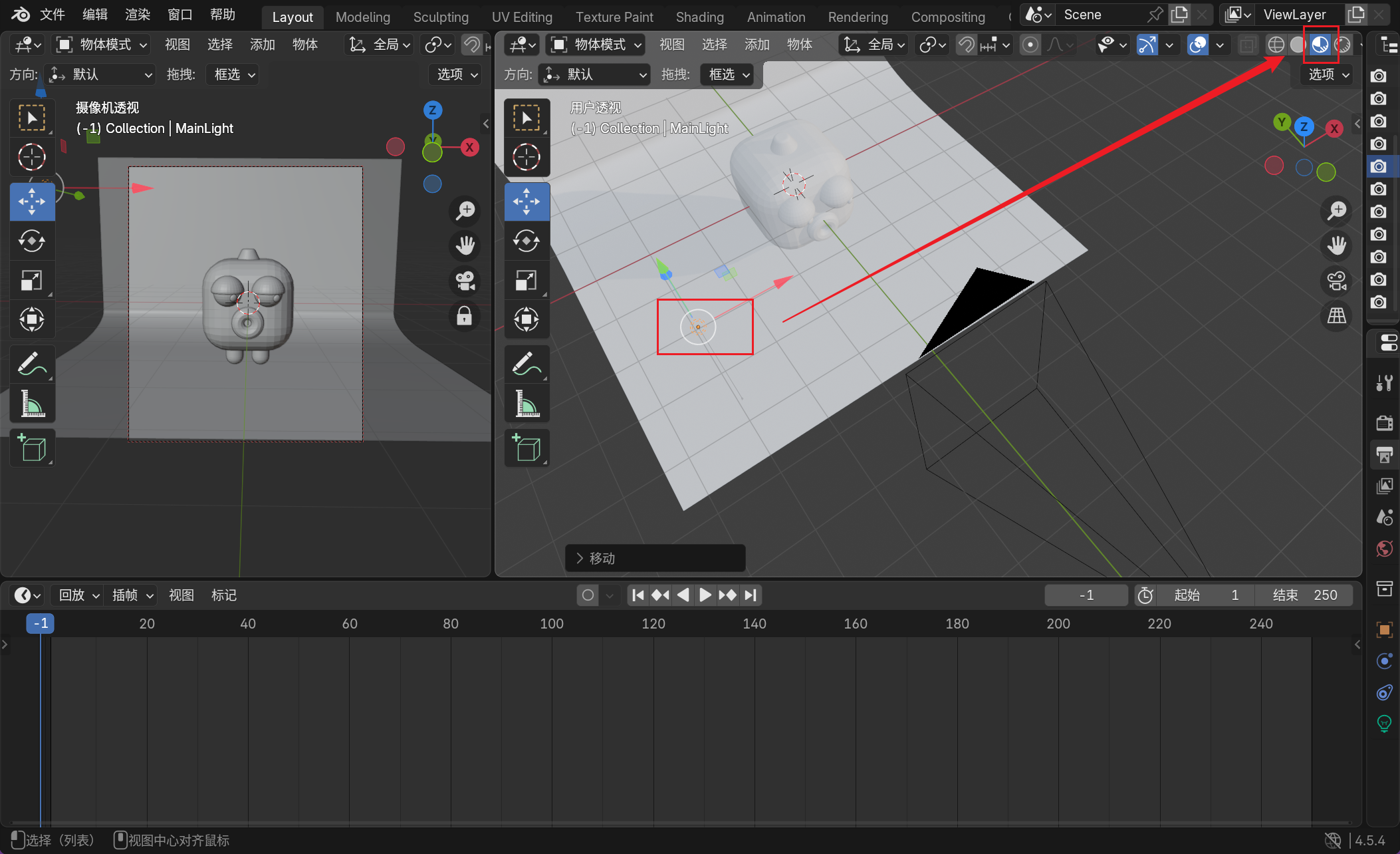Toggle gizmo display in right viewport header
1400x854 pixels.
coord(1147,45)
